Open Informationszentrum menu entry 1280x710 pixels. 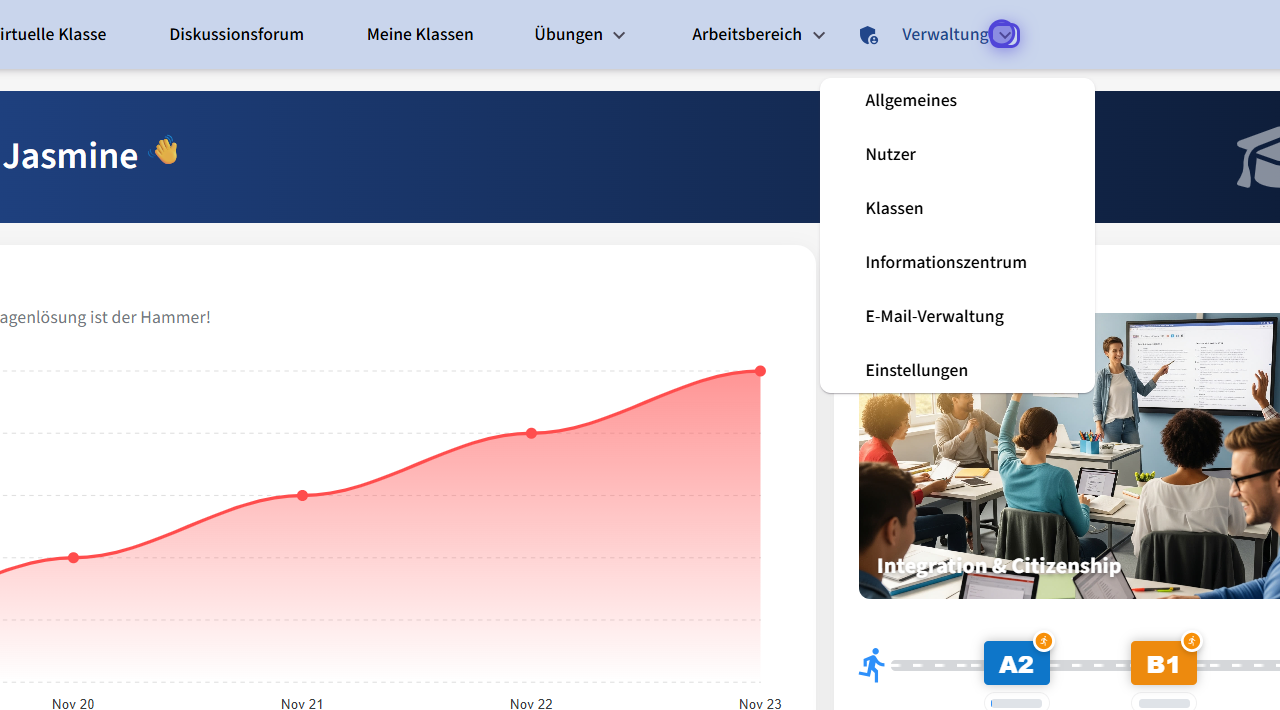point(946,262)
